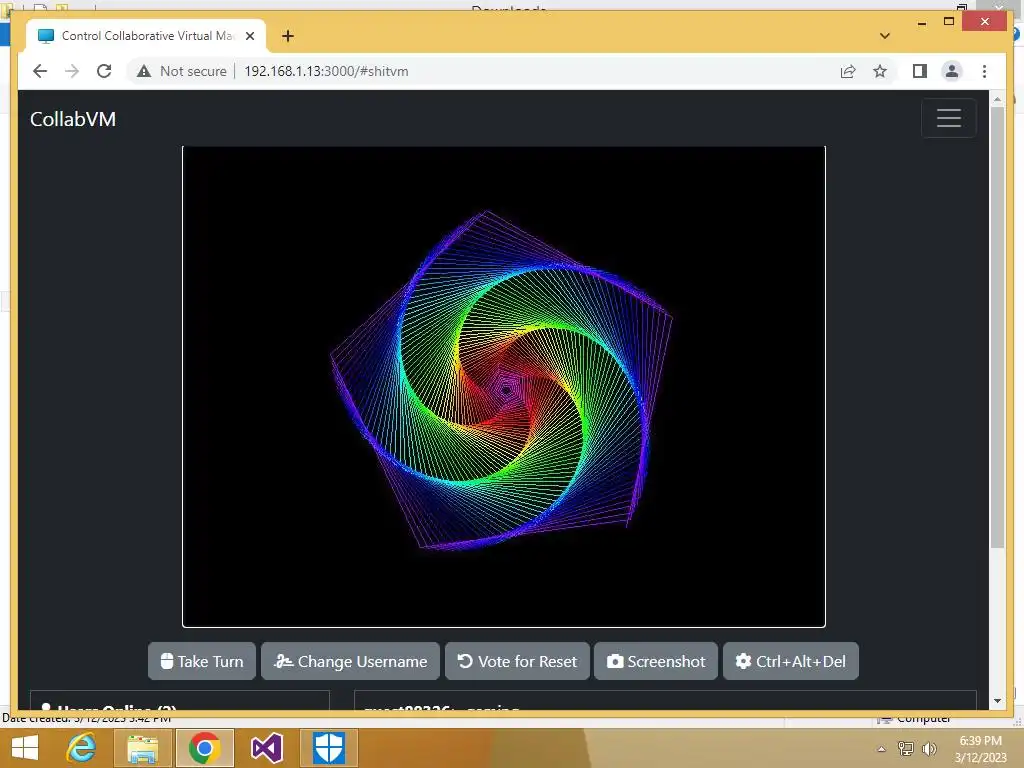Maximize the Chrome window
The width and height of the screenshot is (1024, 768).
click(x=949, y=22)
